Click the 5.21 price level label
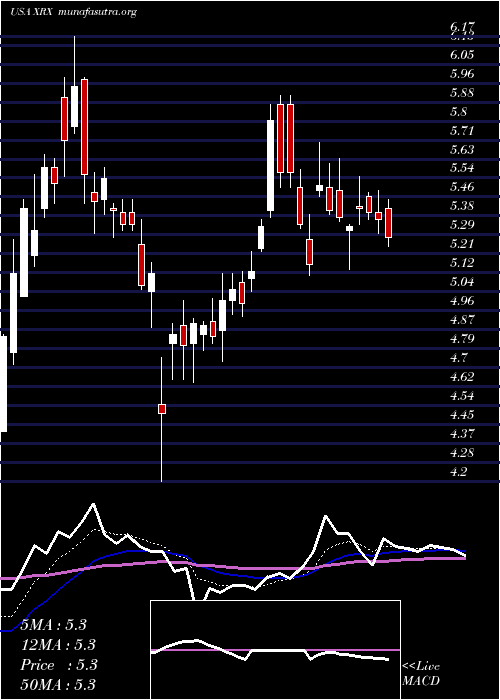500x700 pixels. (462, 244)
